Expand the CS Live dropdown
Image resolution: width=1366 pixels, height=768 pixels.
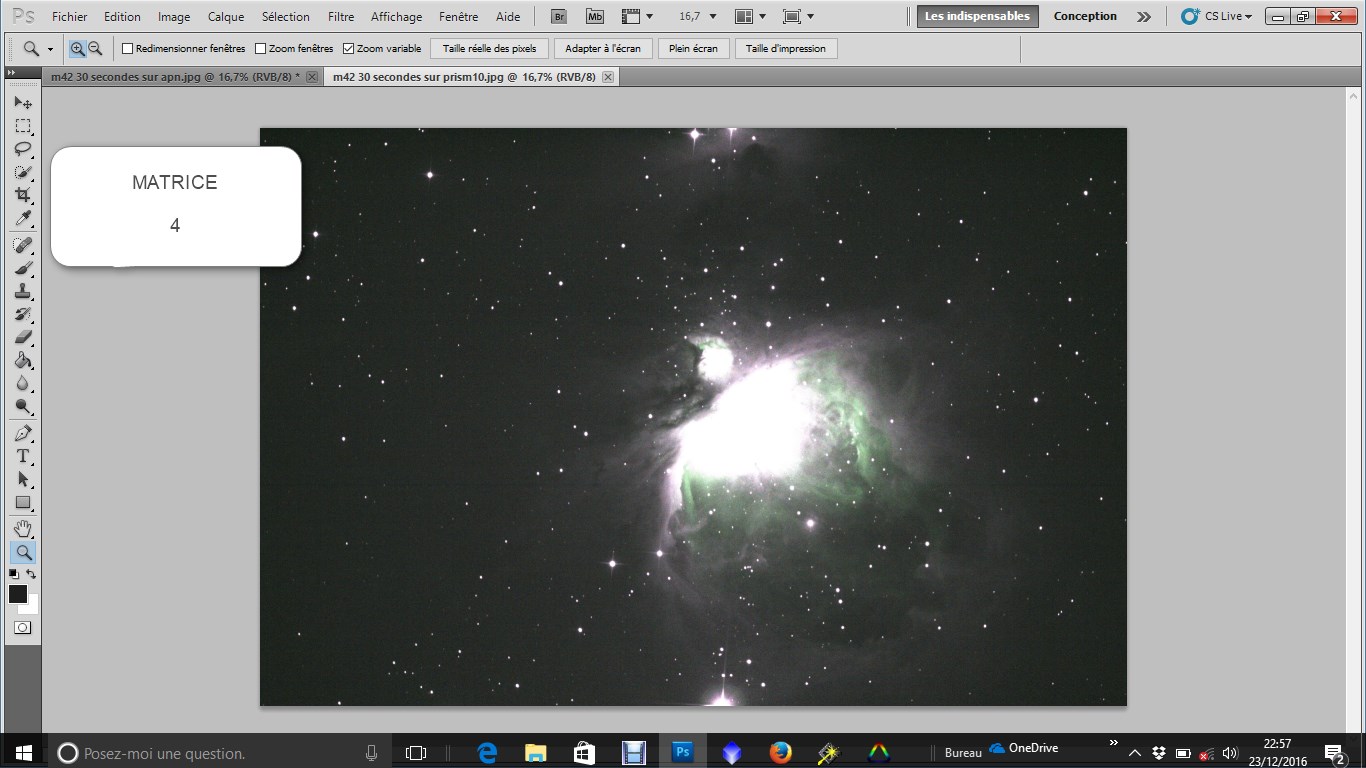point(1217,17)
